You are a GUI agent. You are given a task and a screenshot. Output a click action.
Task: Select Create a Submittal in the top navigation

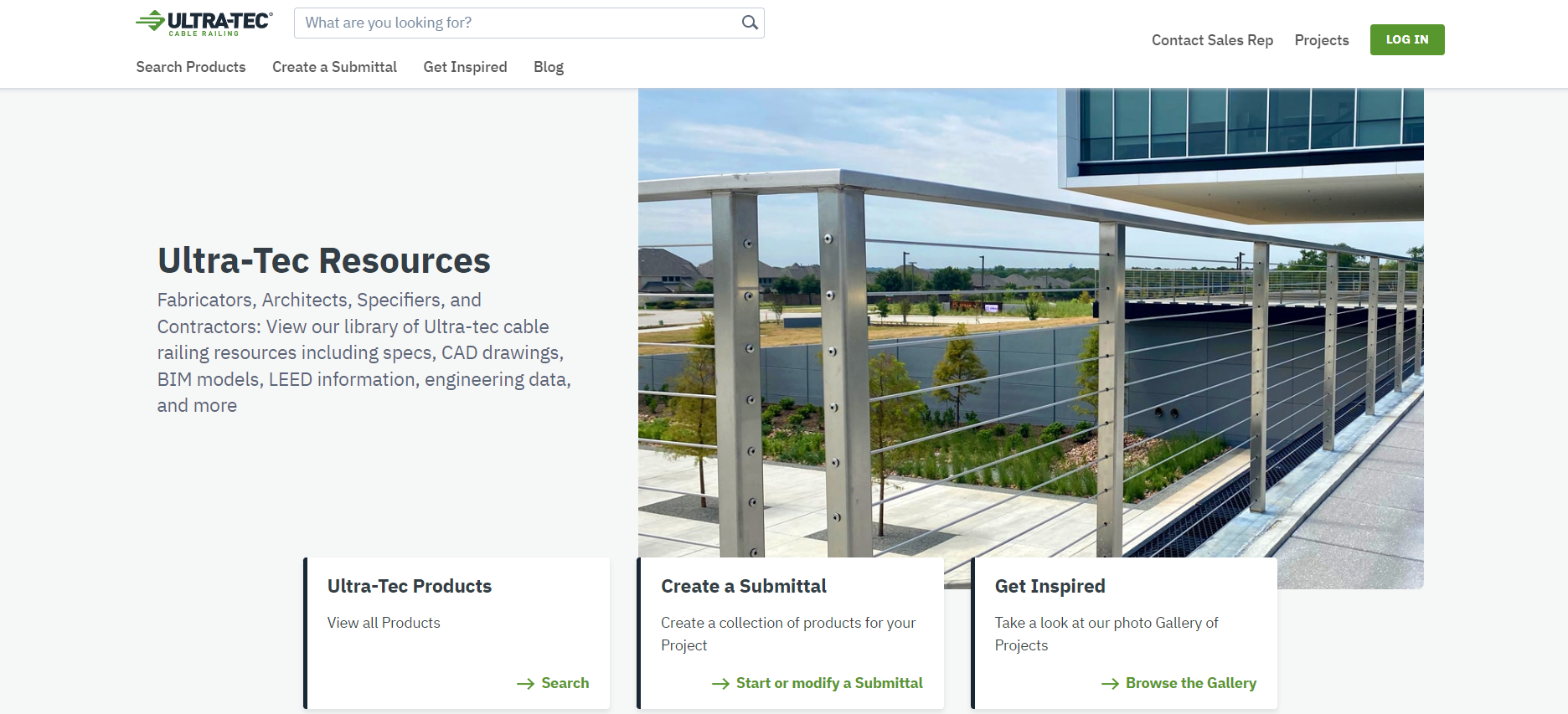(334, 67)
